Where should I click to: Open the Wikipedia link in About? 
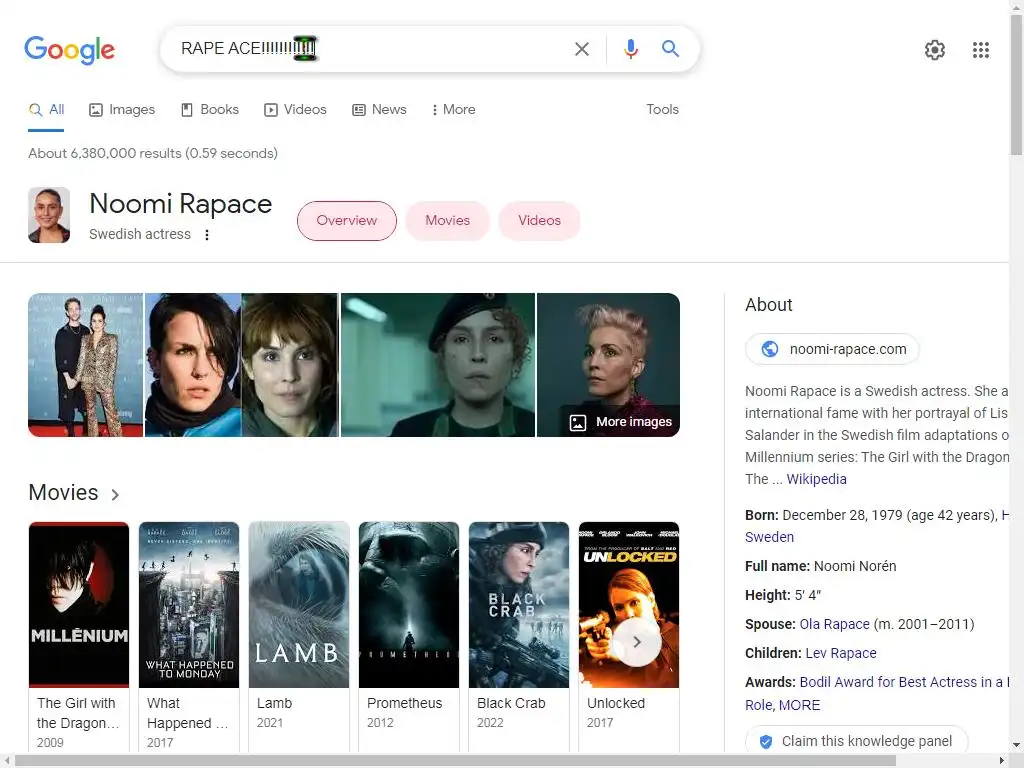pyautogui.click(x=816, y=479)
